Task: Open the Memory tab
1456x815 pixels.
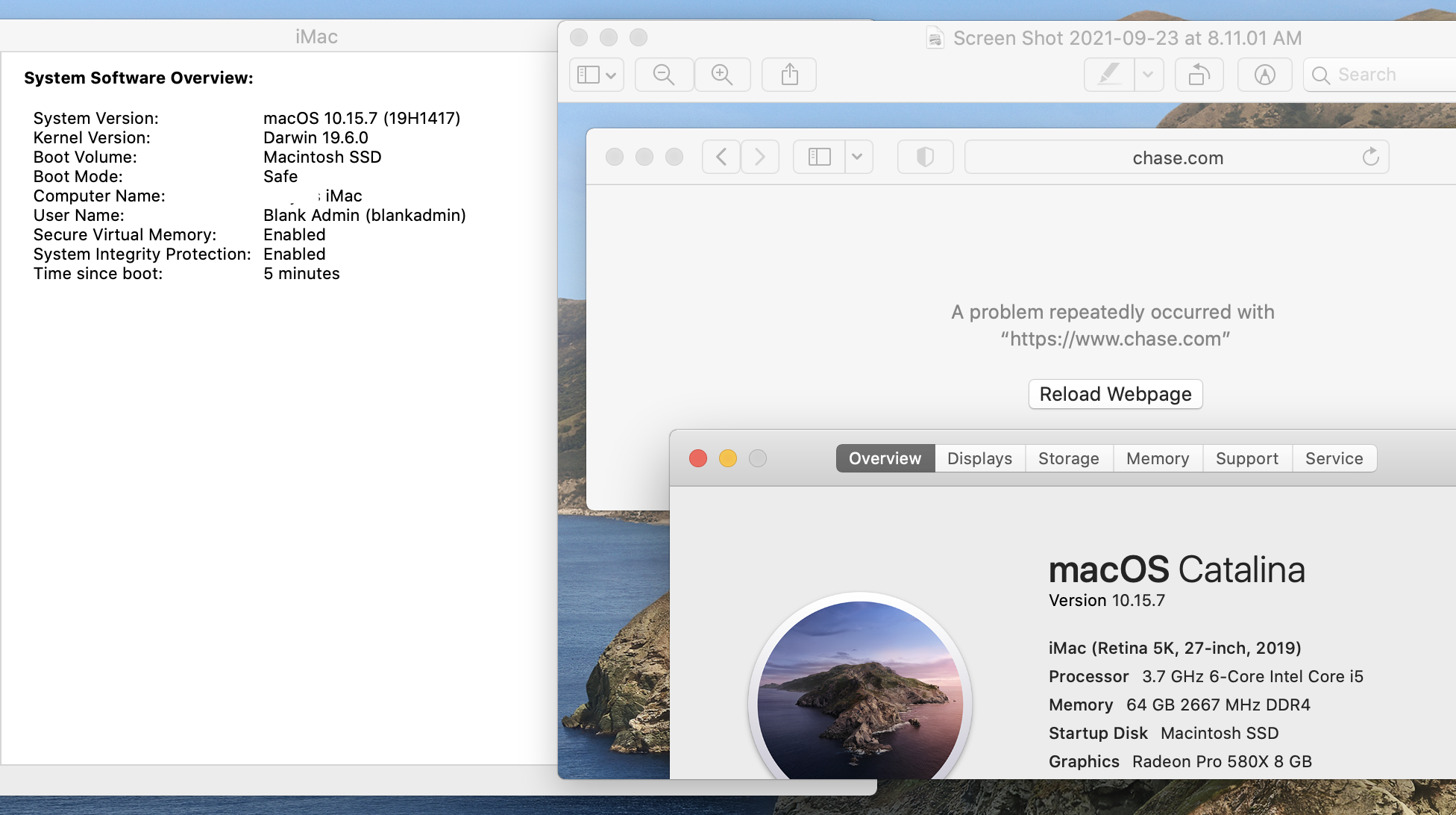Action: tap(1157, 458)
